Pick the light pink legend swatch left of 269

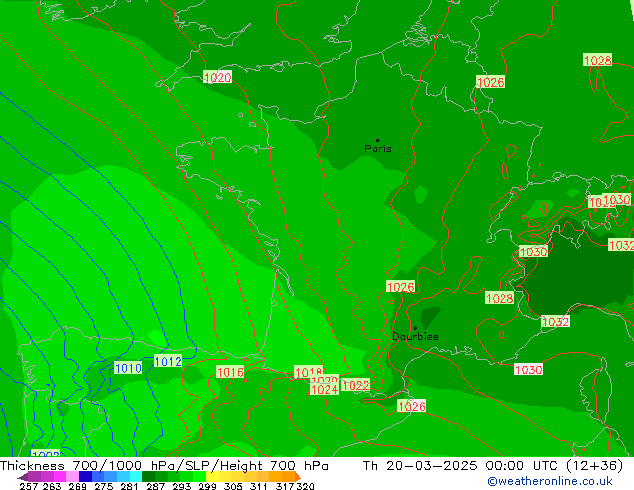(x=72, y=477)
